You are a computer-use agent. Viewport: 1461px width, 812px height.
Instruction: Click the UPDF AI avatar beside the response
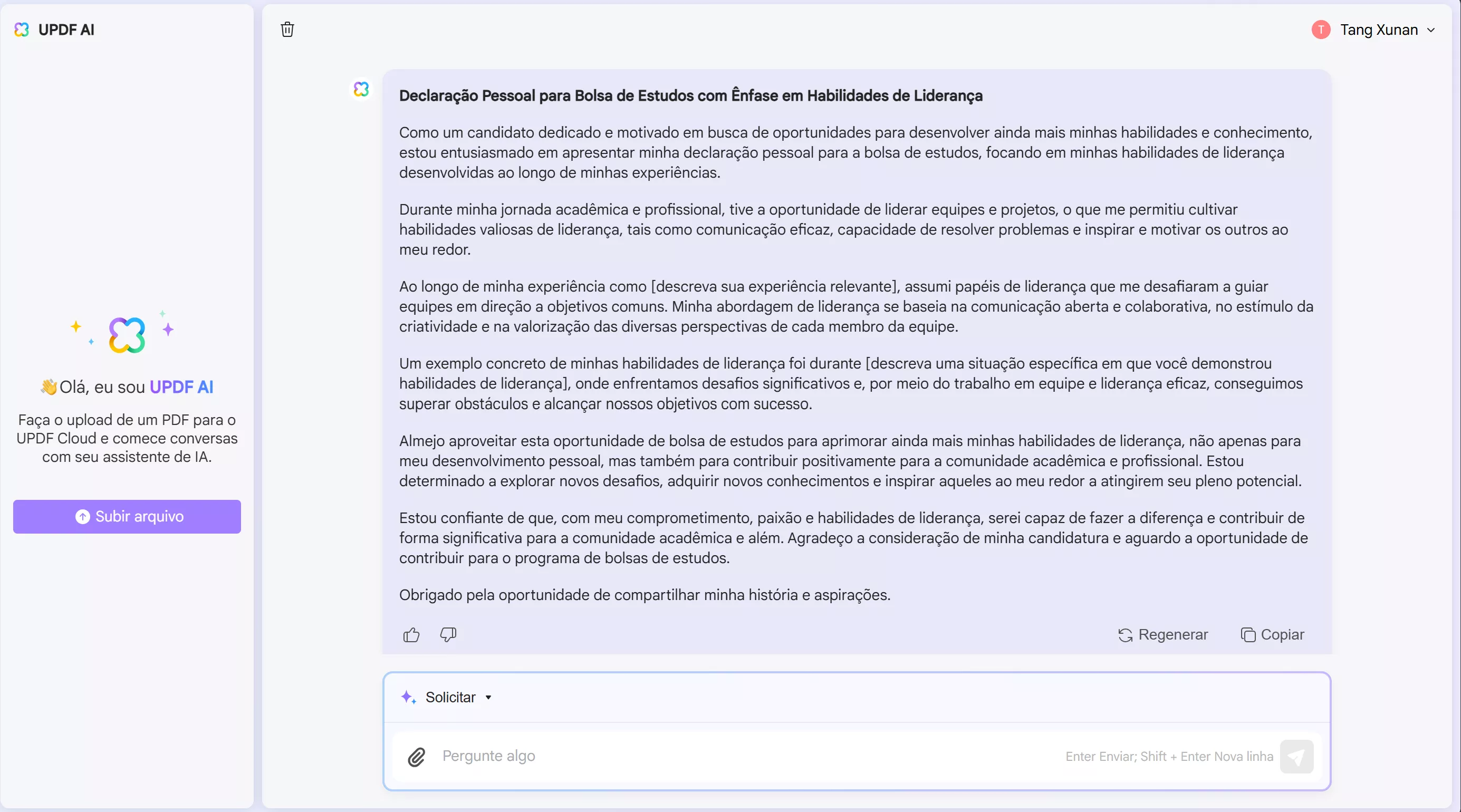(361, 89)
